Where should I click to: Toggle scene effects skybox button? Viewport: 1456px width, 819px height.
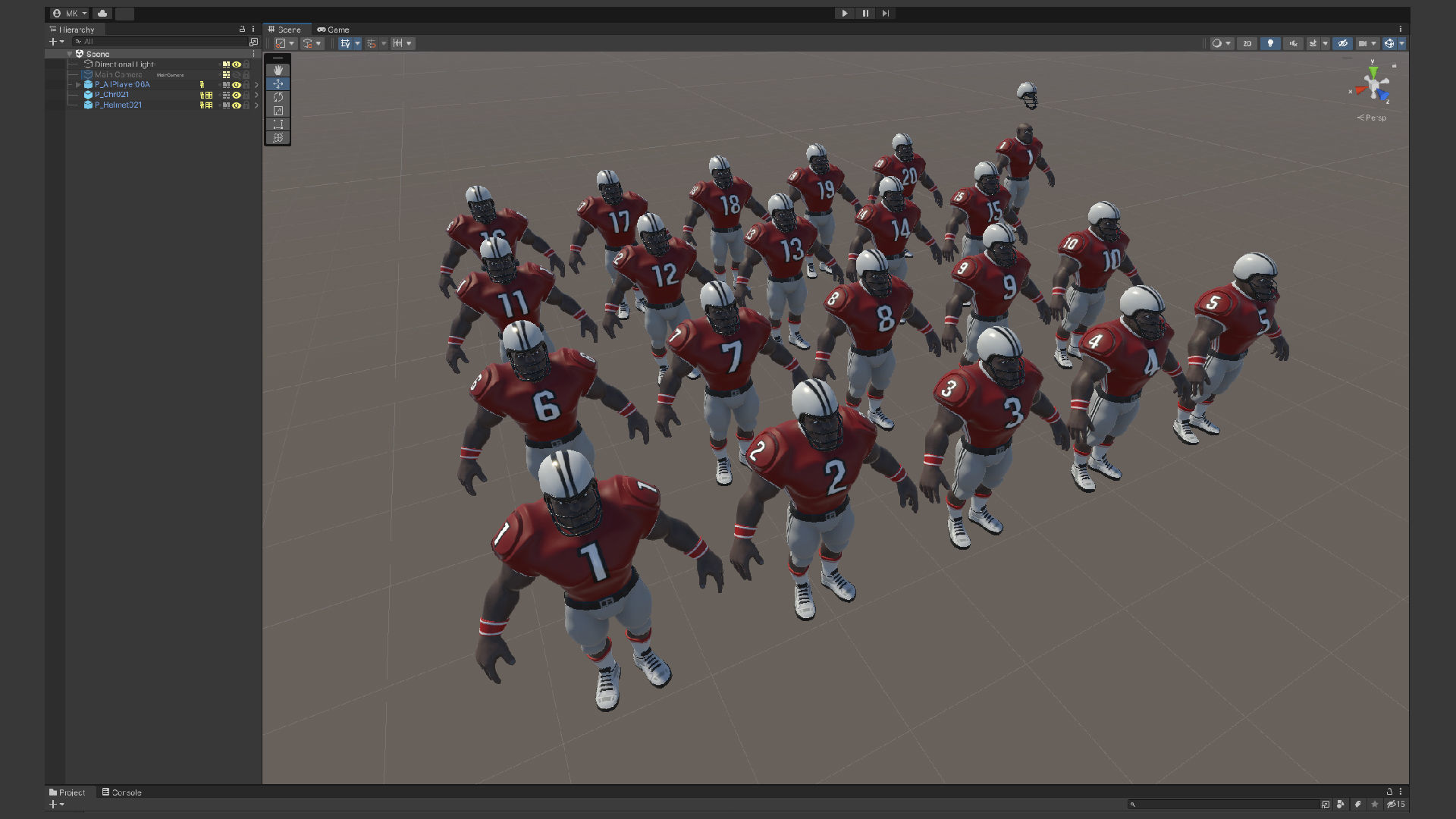point(1313,43)
